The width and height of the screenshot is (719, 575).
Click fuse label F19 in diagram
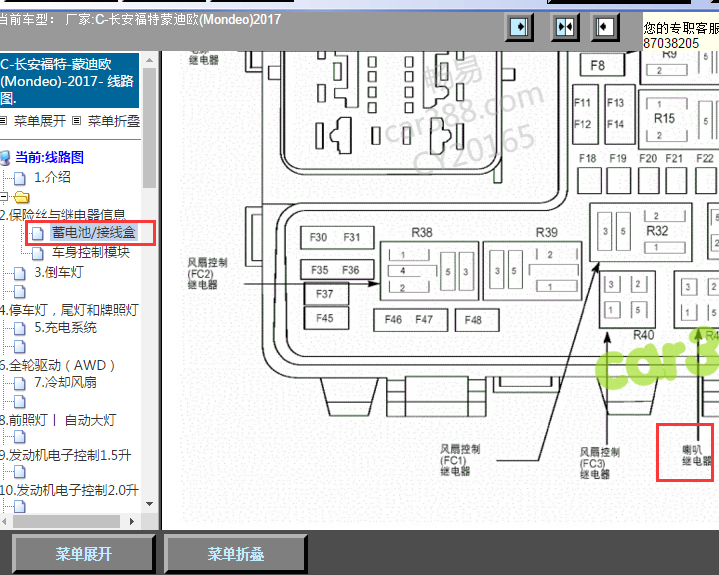(x=618, y=159)
